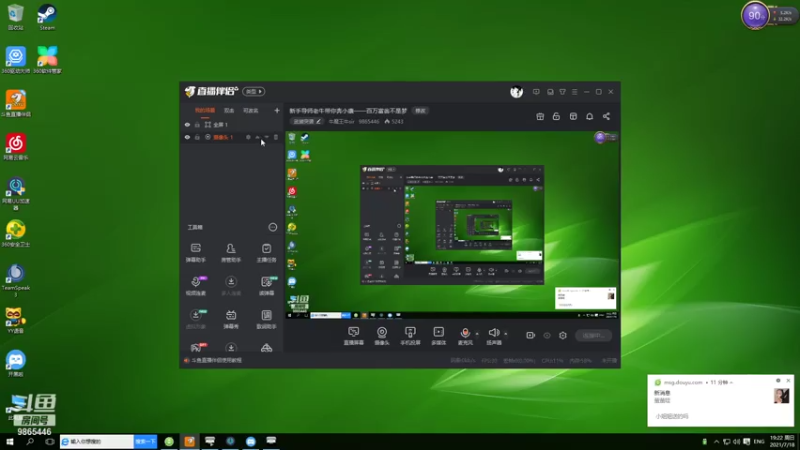Add a screen capture source from bottom bar

click(x=354, y=336)
